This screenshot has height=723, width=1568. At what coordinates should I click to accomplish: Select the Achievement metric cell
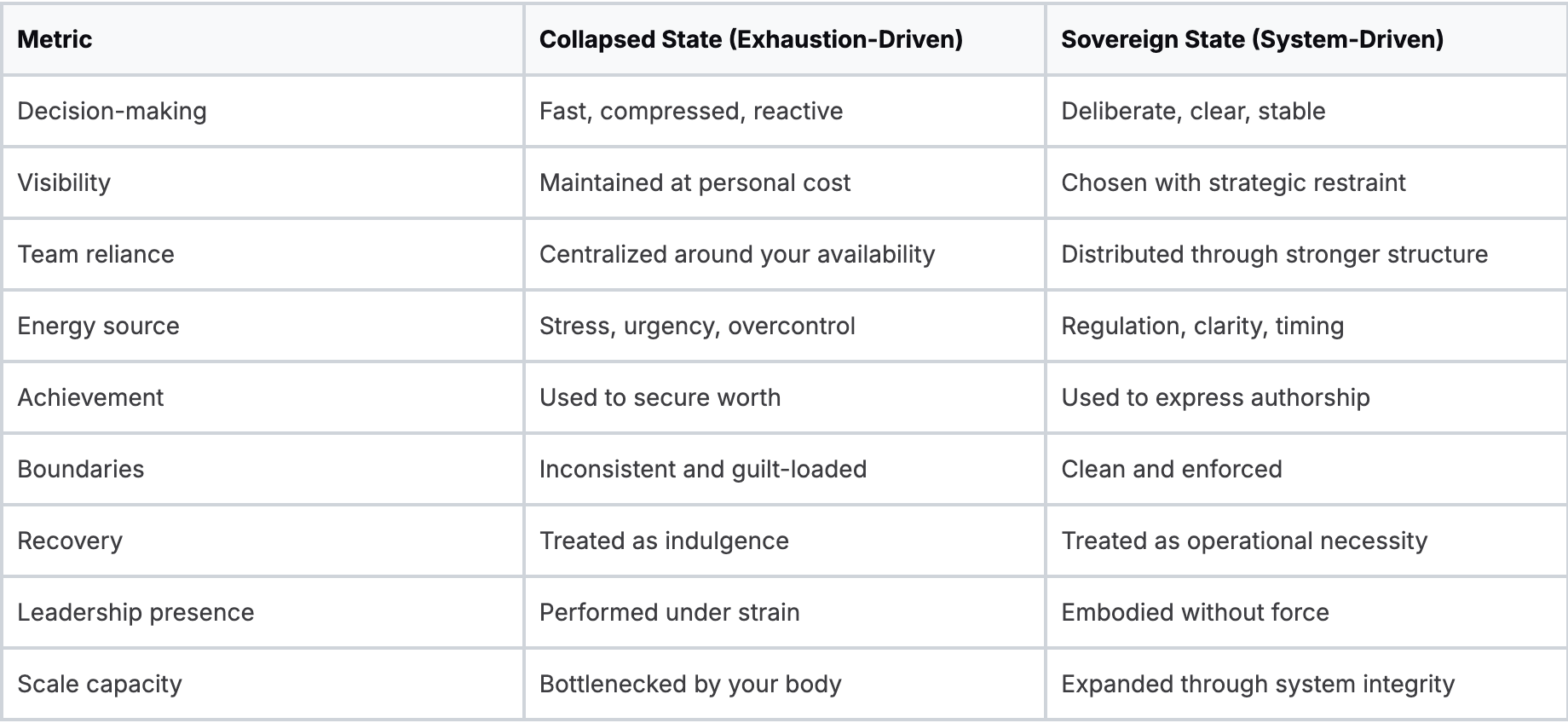pos(90,397)
